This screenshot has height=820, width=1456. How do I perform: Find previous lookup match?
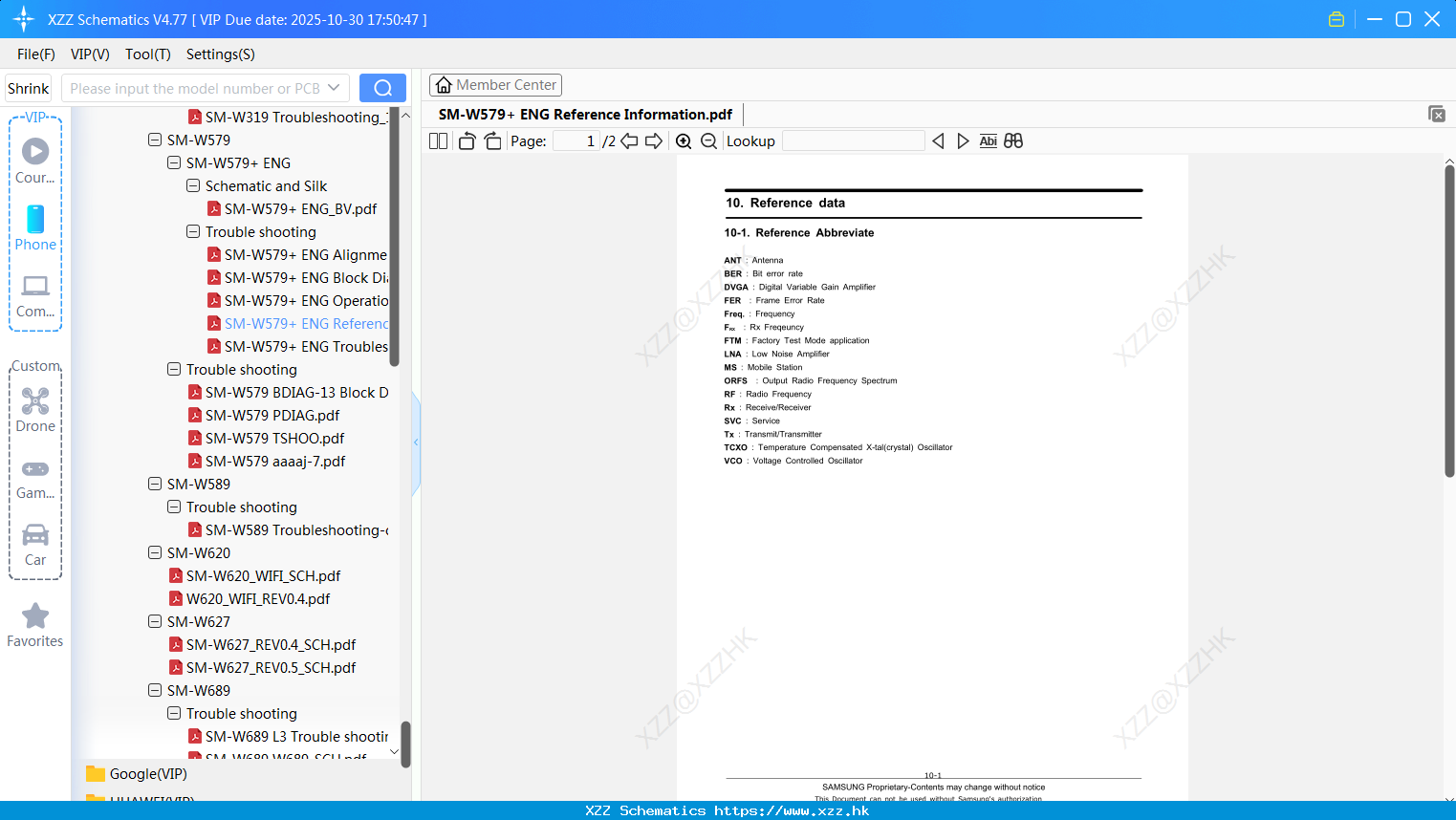938,140
